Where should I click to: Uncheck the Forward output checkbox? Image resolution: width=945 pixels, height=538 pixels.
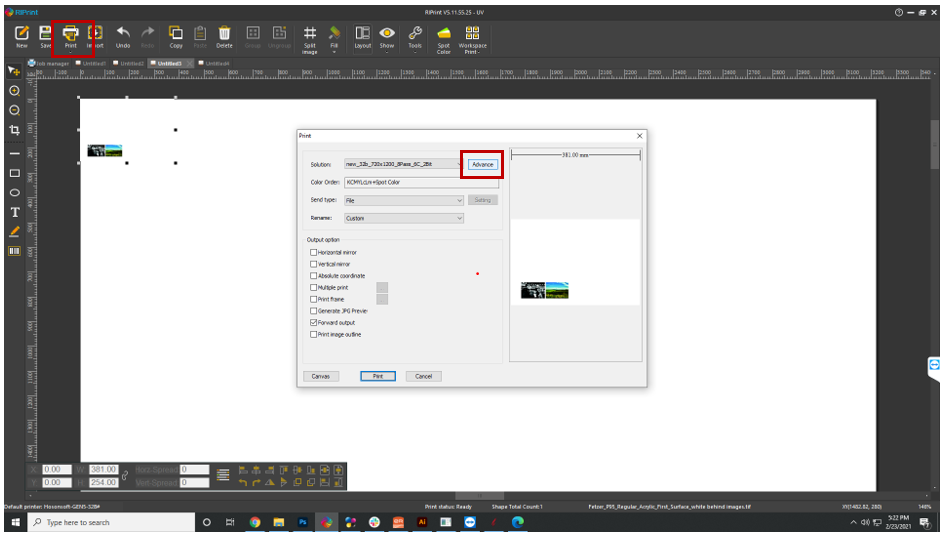click(313, 322)
